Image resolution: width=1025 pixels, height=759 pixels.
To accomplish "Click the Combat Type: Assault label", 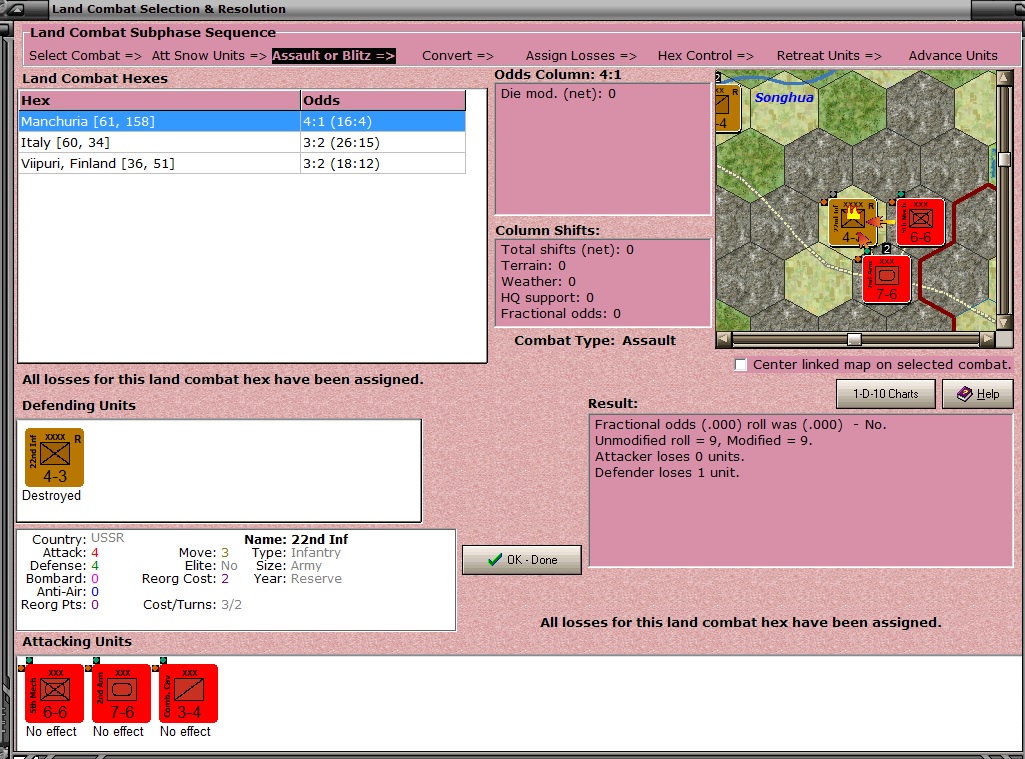I will (x=595, y=341).
